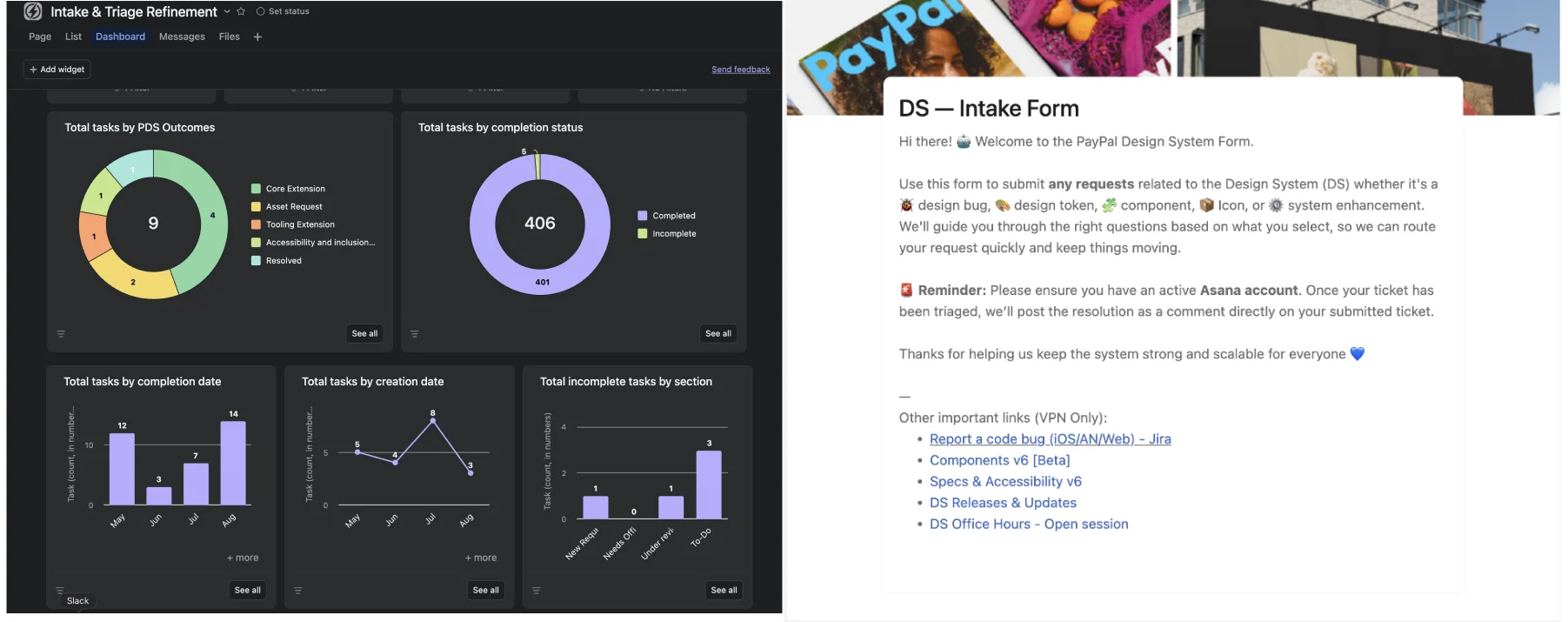Click the Slack tooltip label
Image resolution: width=1568 pixels, height=622 pixels.
pyautogui.click(x=78, y=601)
